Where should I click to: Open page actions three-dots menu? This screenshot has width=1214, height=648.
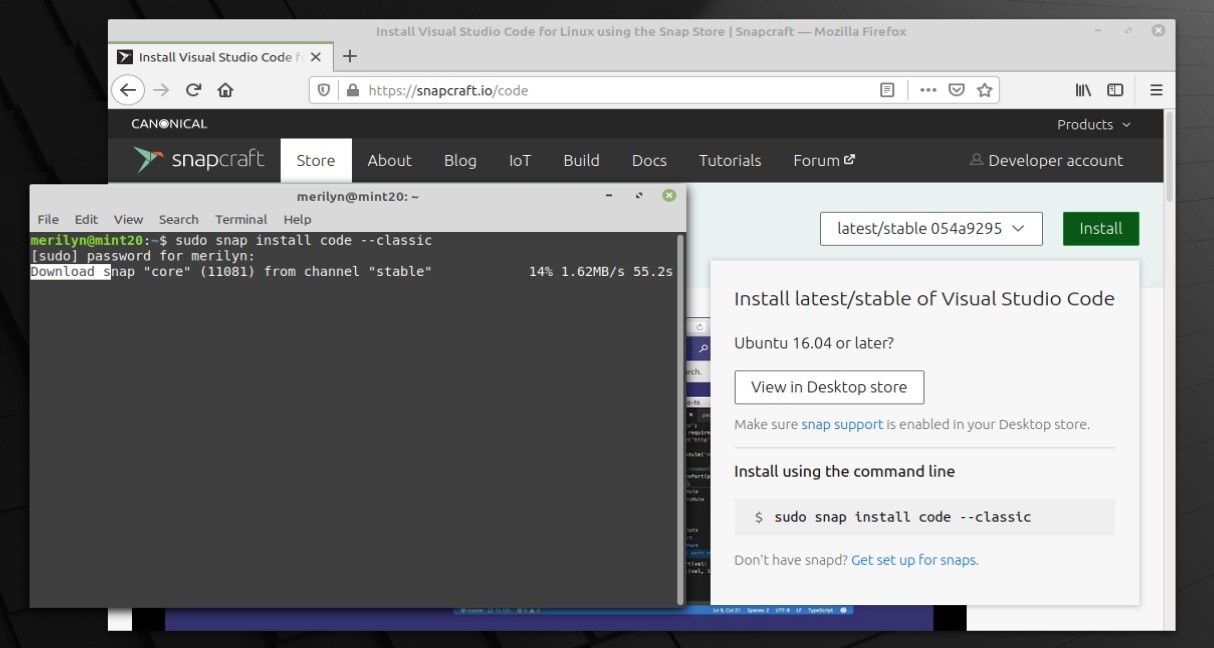928,90
